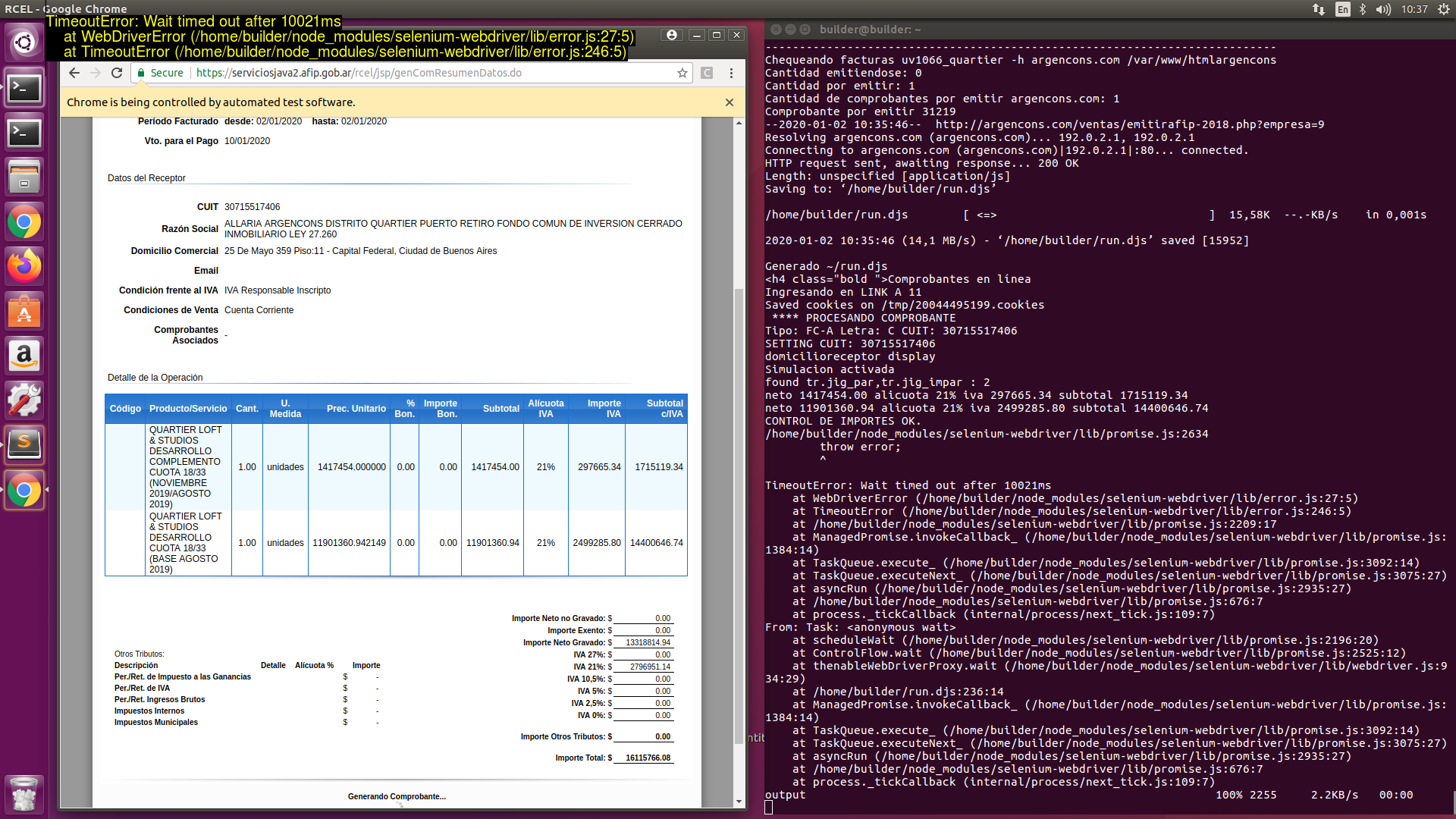The height and width of the screenshot is (819, 1456).
Task: Bookmark this page with star icon
Action: (x=682, y=73)
